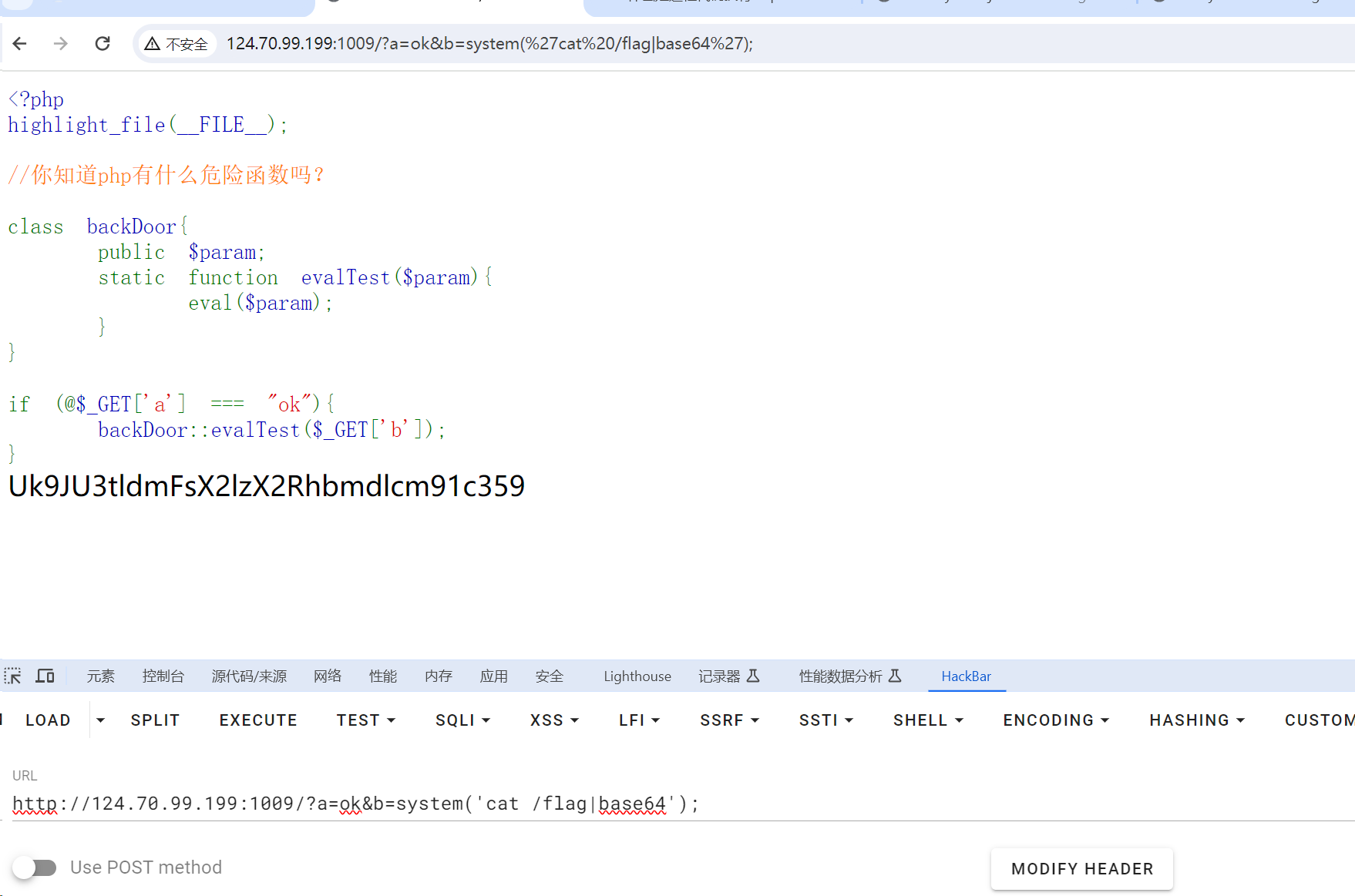1355x896 pixels.
Task: Click the EXECUTE button
Action: tap(258, 720)
